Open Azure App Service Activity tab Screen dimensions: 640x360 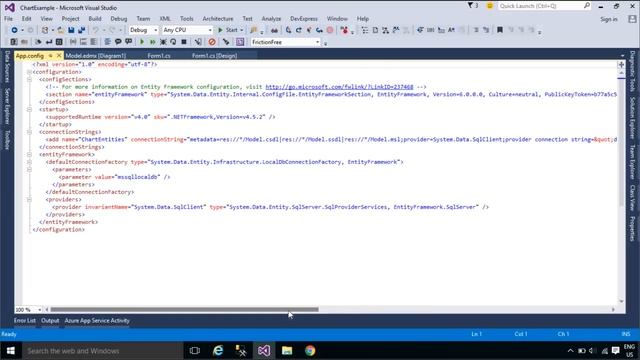[x=97, y=321]
